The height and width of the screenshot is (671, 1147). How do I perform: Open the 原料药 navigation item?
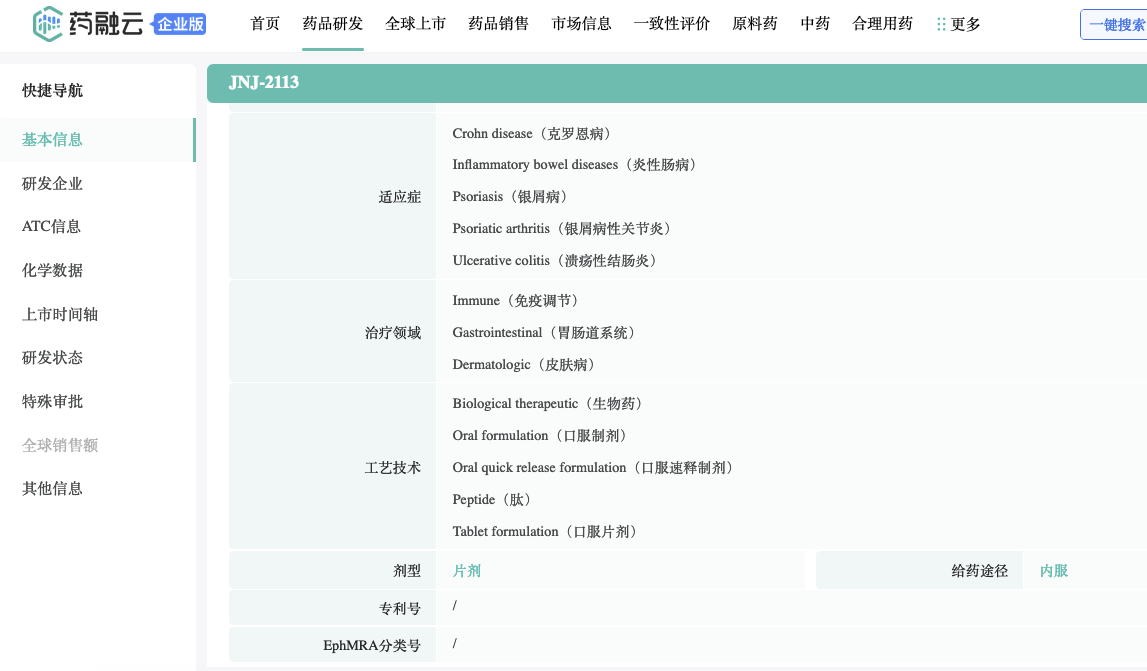(x=755, y=23)
